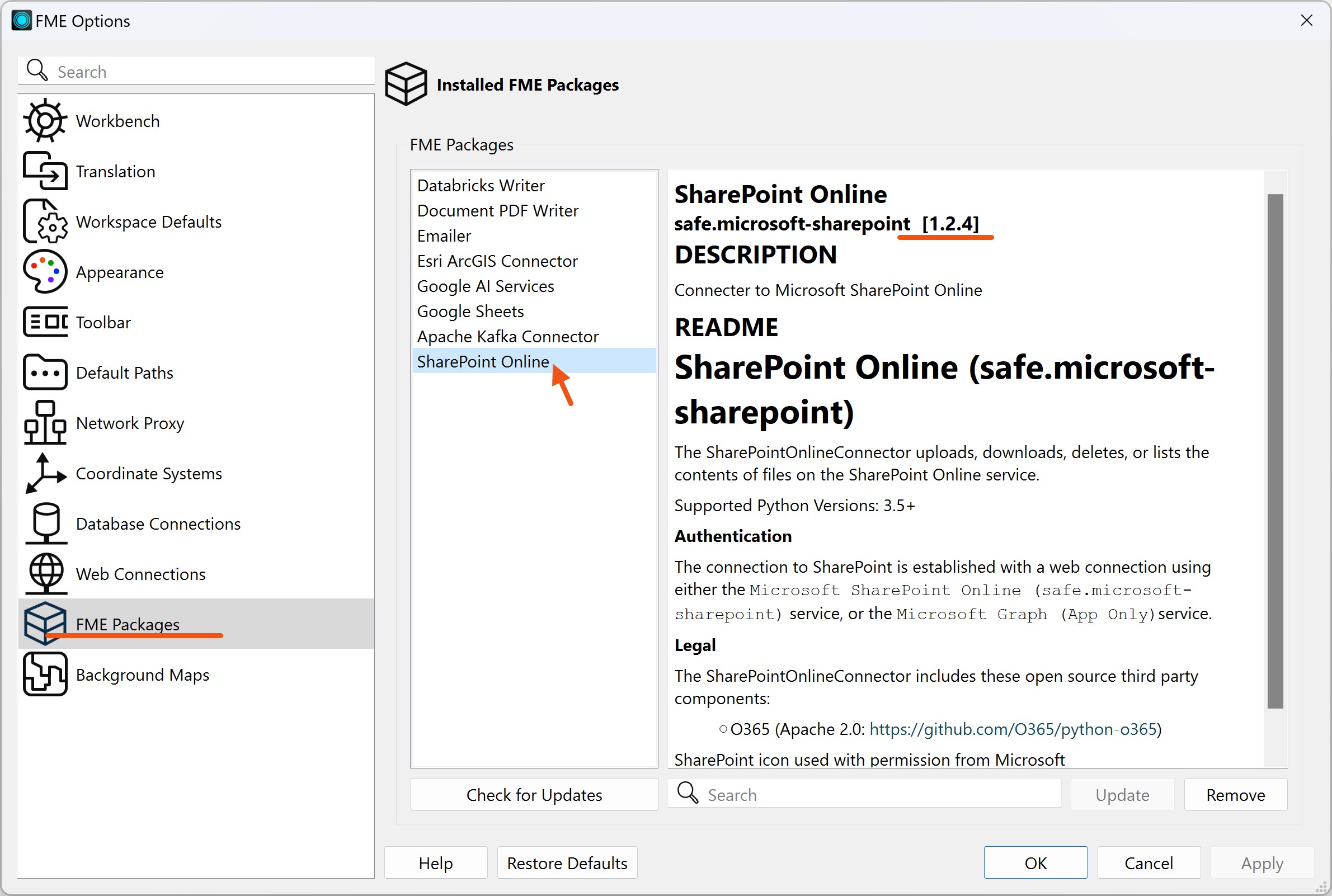The image size is (1332, 896).
Task: Click the Default Paths folder icon
Action: point(45,372)
